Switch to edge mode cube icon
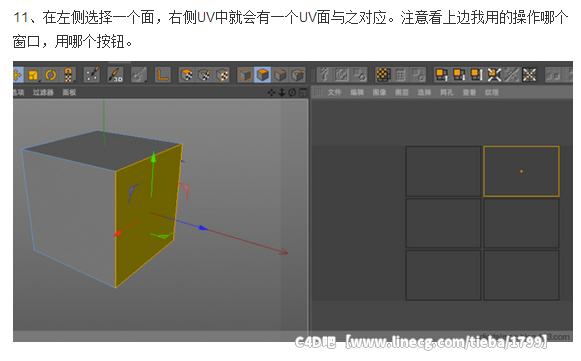The width and height of the screenshot is (581, 361). point(280,75)
